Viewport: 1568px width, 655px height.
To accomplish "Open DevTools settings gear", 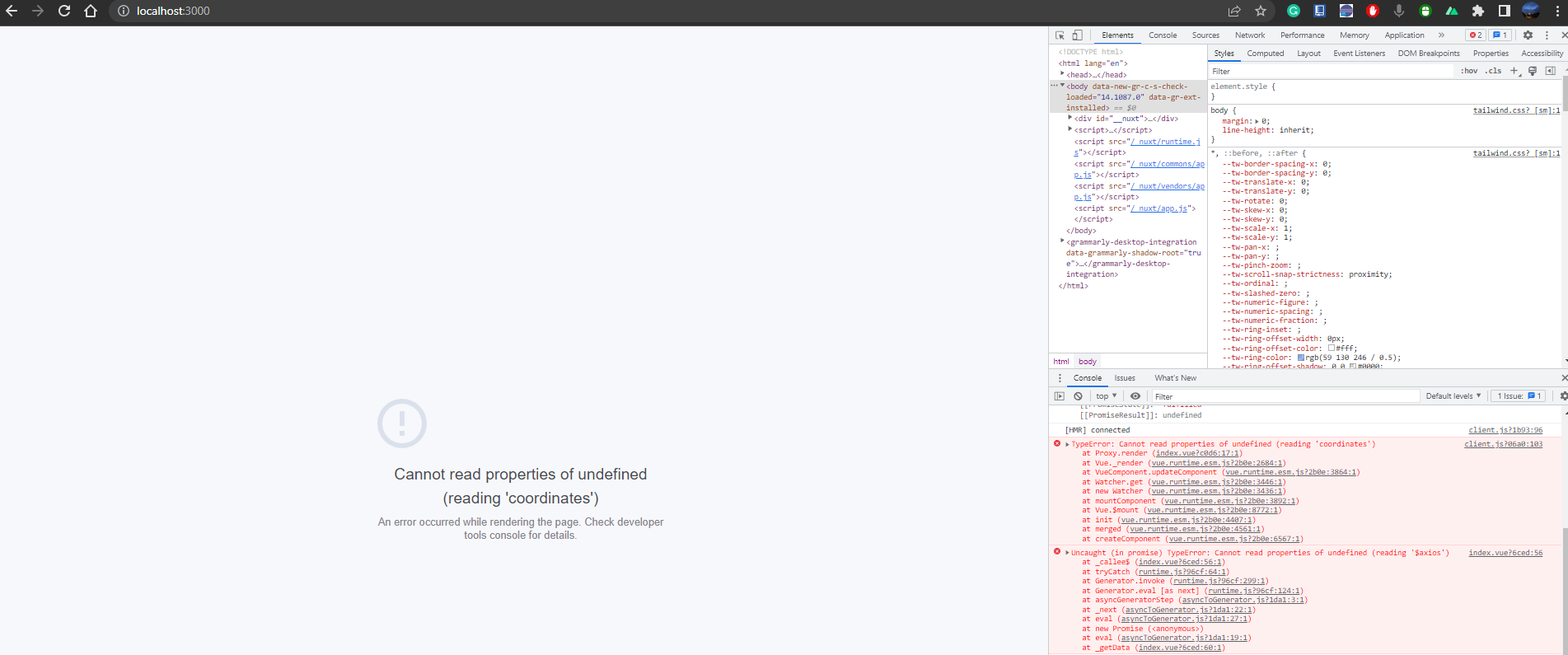I will pyautogui.click(x=1528, y=35).
